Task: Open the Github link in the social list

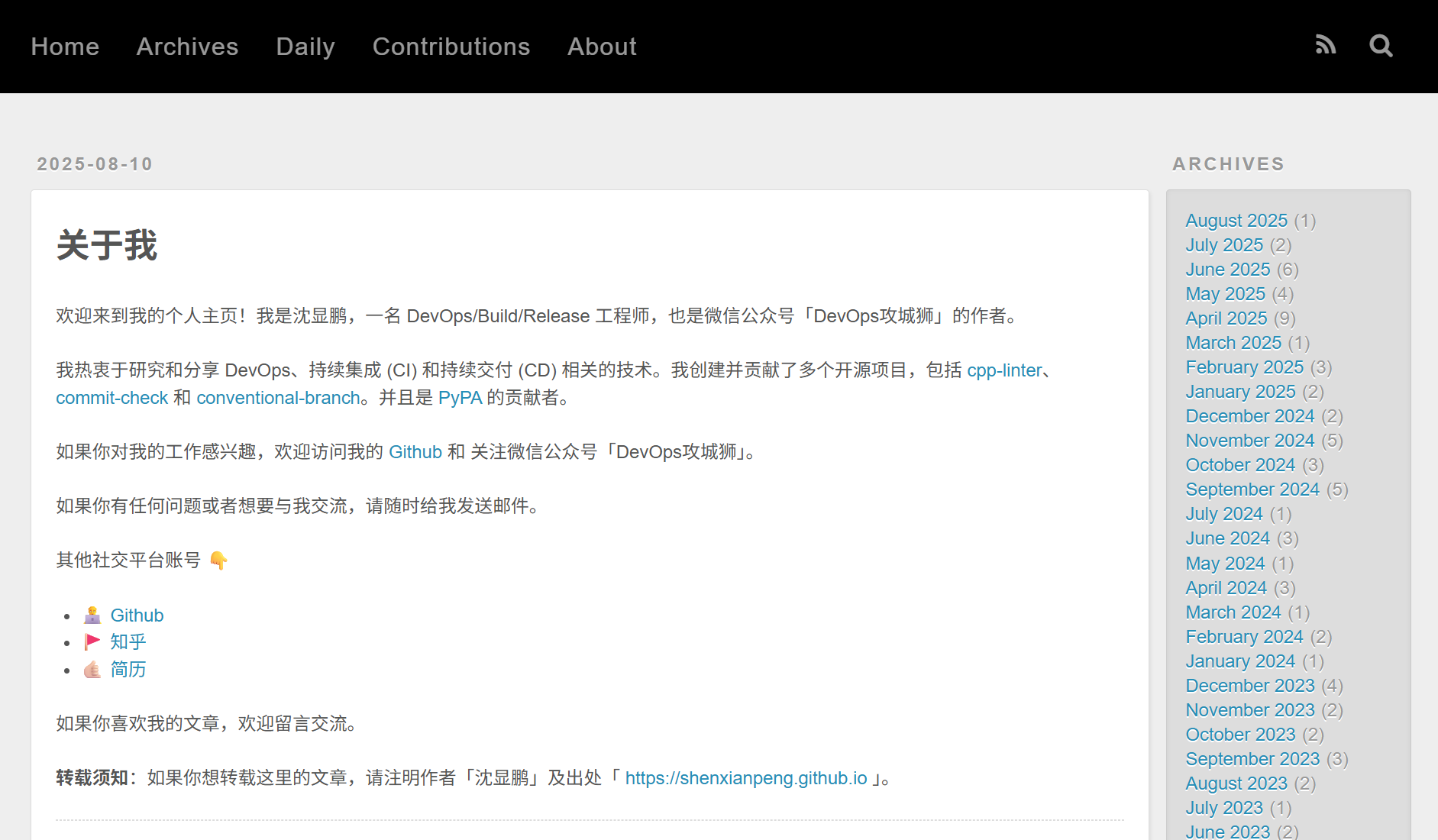Action: pyautogui.click(x=137, y=615)
